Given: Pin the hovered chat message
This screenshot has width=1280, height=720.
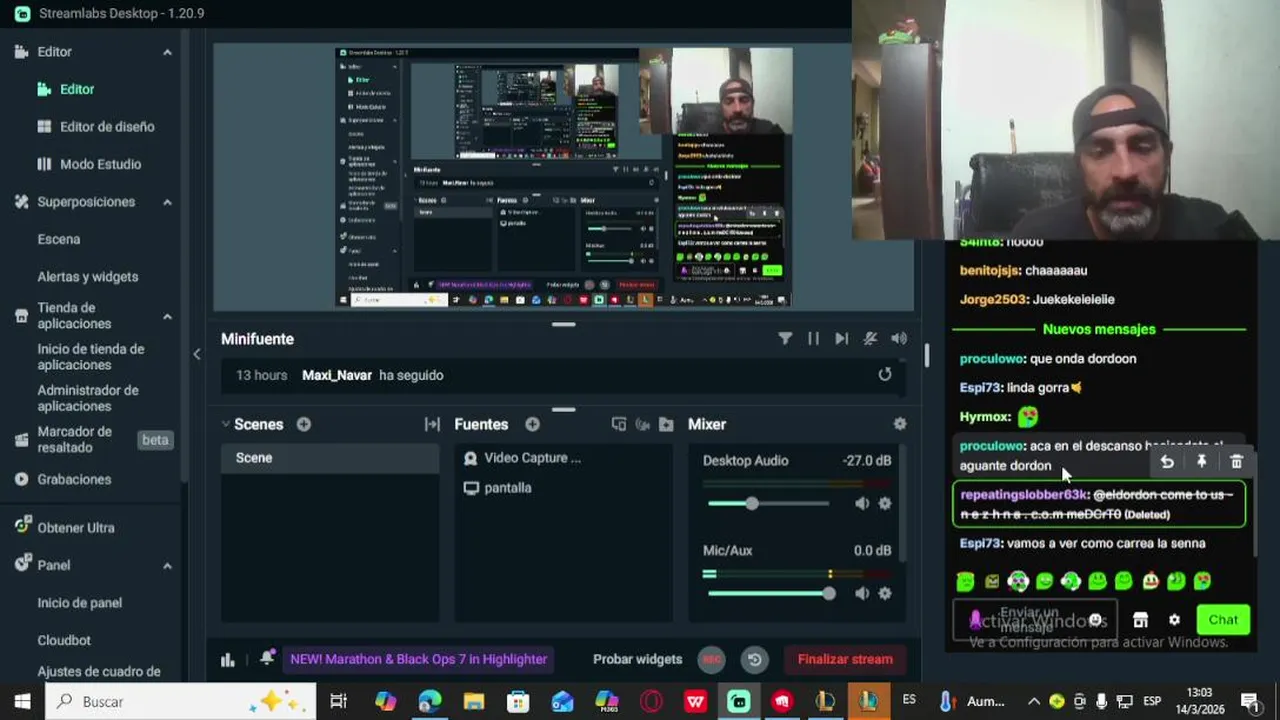Looking at the screenshot, I should click(x=1202, y=461).
